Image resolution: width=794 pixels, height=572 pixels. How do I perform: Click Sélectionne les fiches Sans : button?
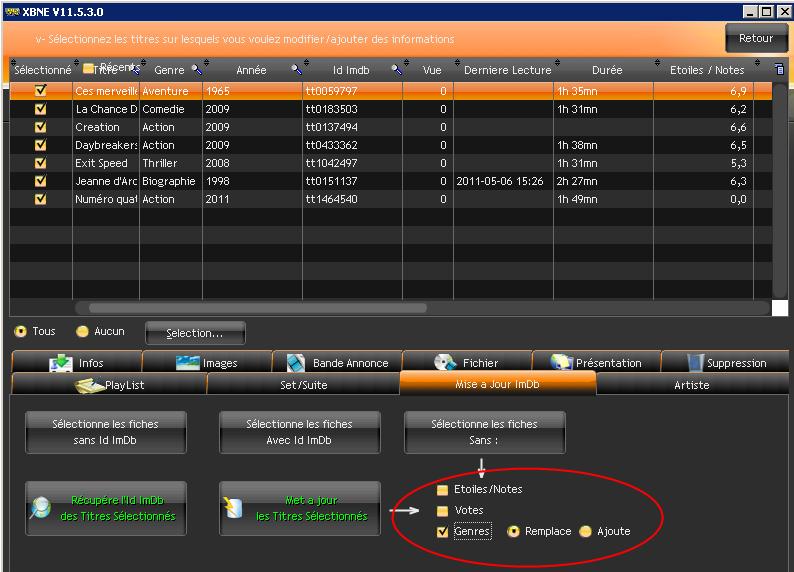click(485, 432)
